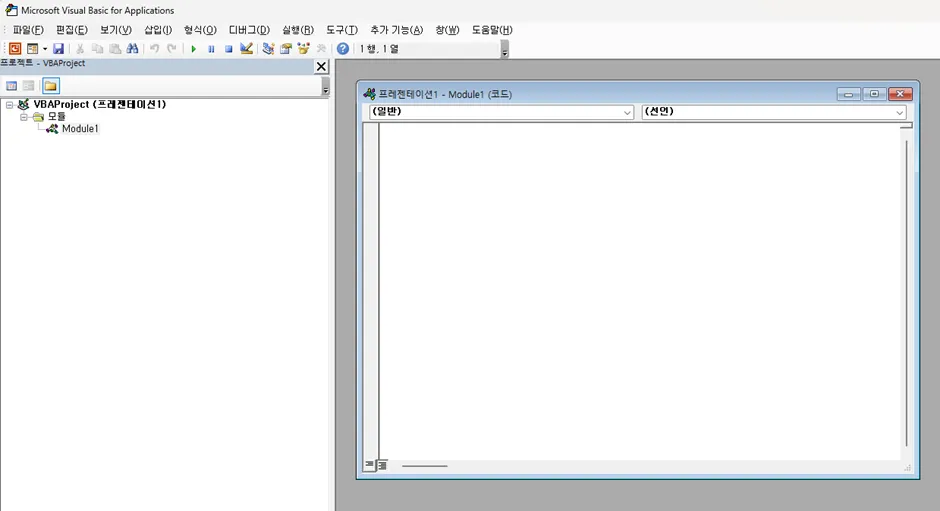Run the macro with green play icon
The image size is (940, 511).
194,49
